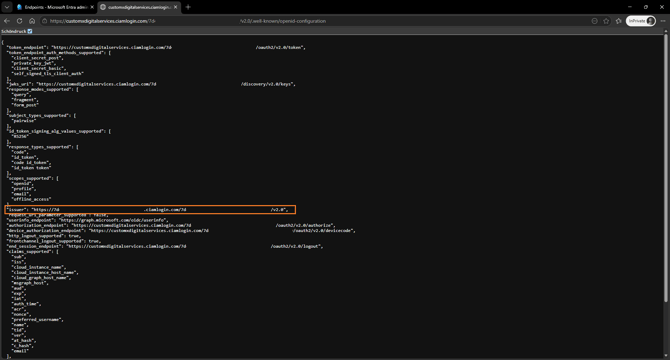Close the customdigitalservices.ciamlogin tab
This screenshot has height=360, width=670.
[176, 7]
